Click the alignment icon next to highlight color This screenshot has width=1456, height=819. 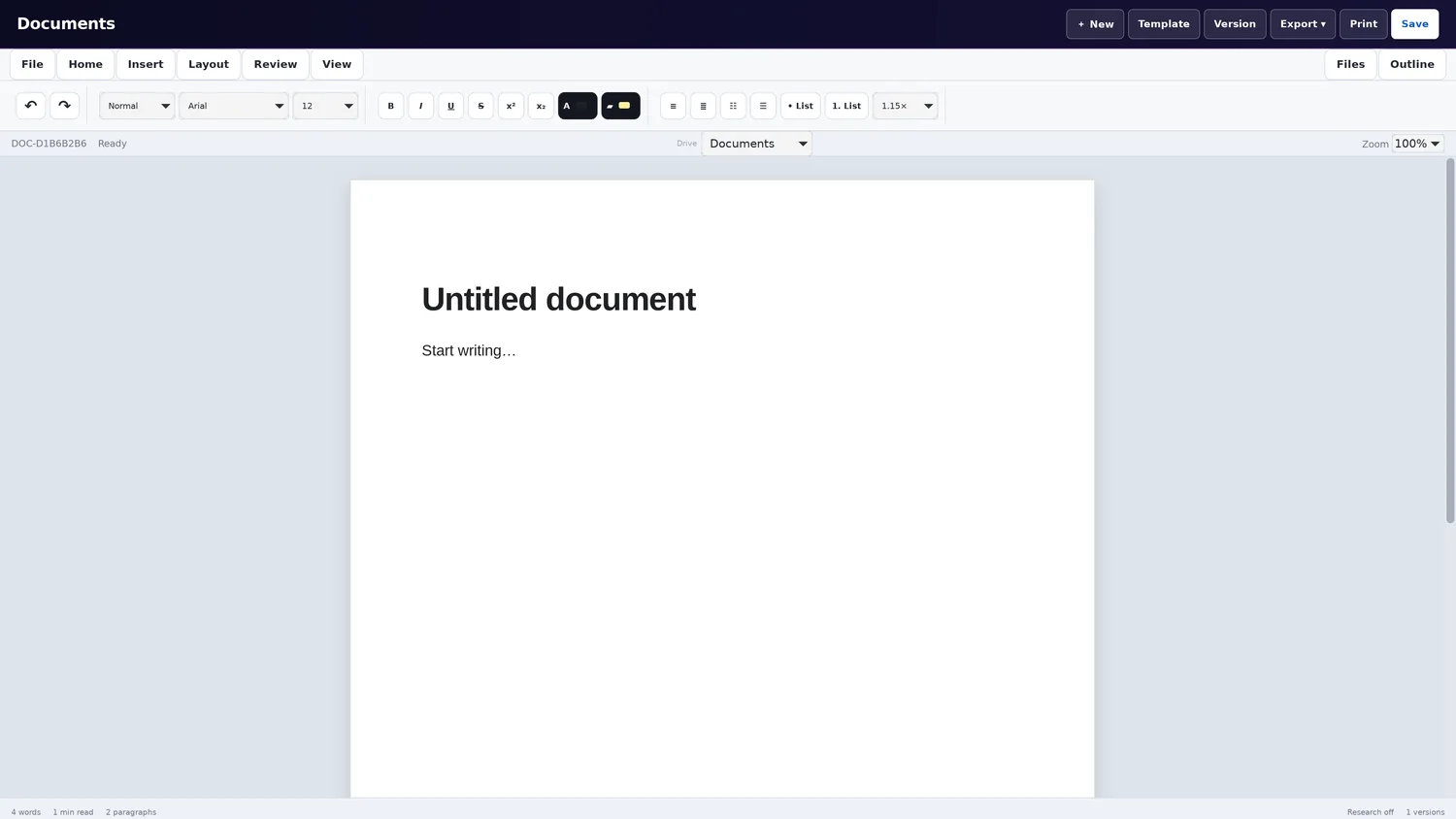click(673, 106)
